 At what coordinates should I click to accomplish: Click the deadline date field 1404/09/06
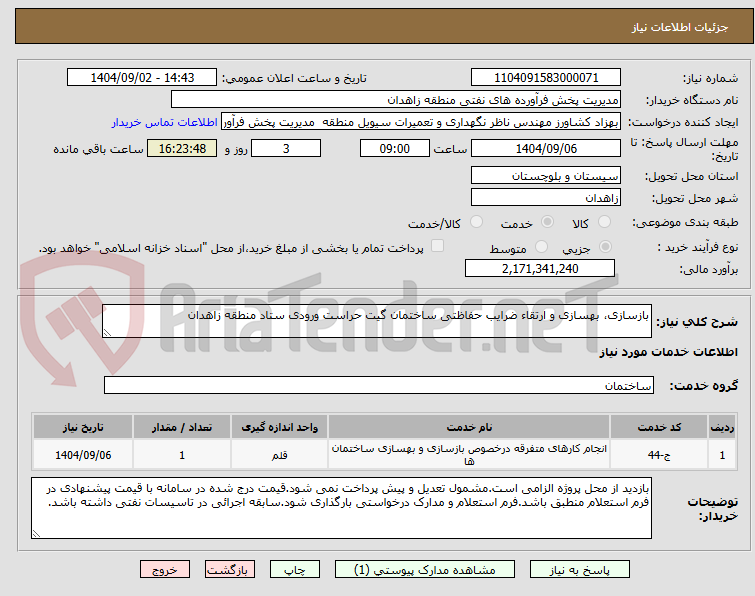[546, 148]
